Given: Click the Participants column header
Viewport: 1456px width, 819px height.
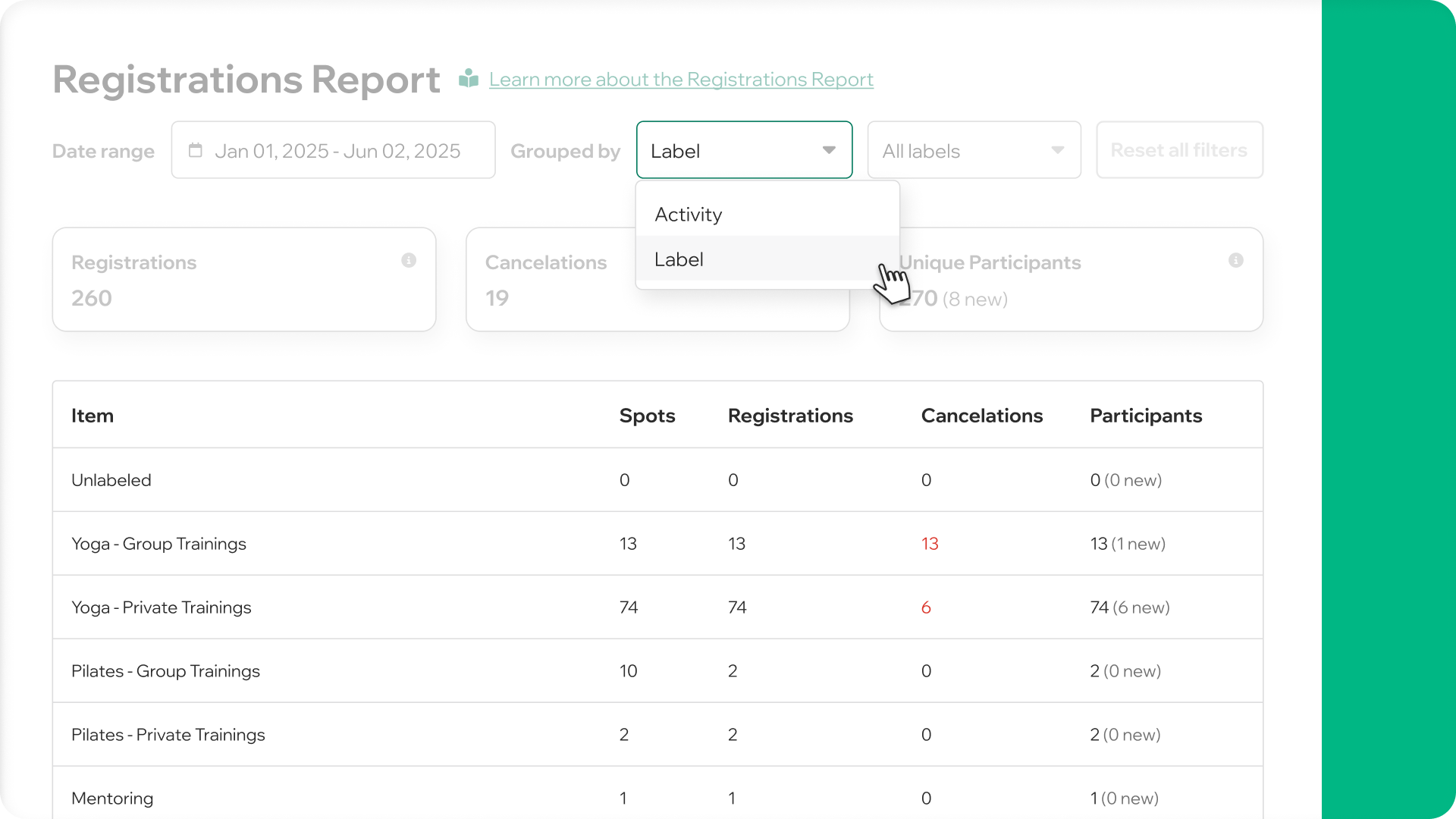Looking at the screenshot, I should pos(1145,416).
